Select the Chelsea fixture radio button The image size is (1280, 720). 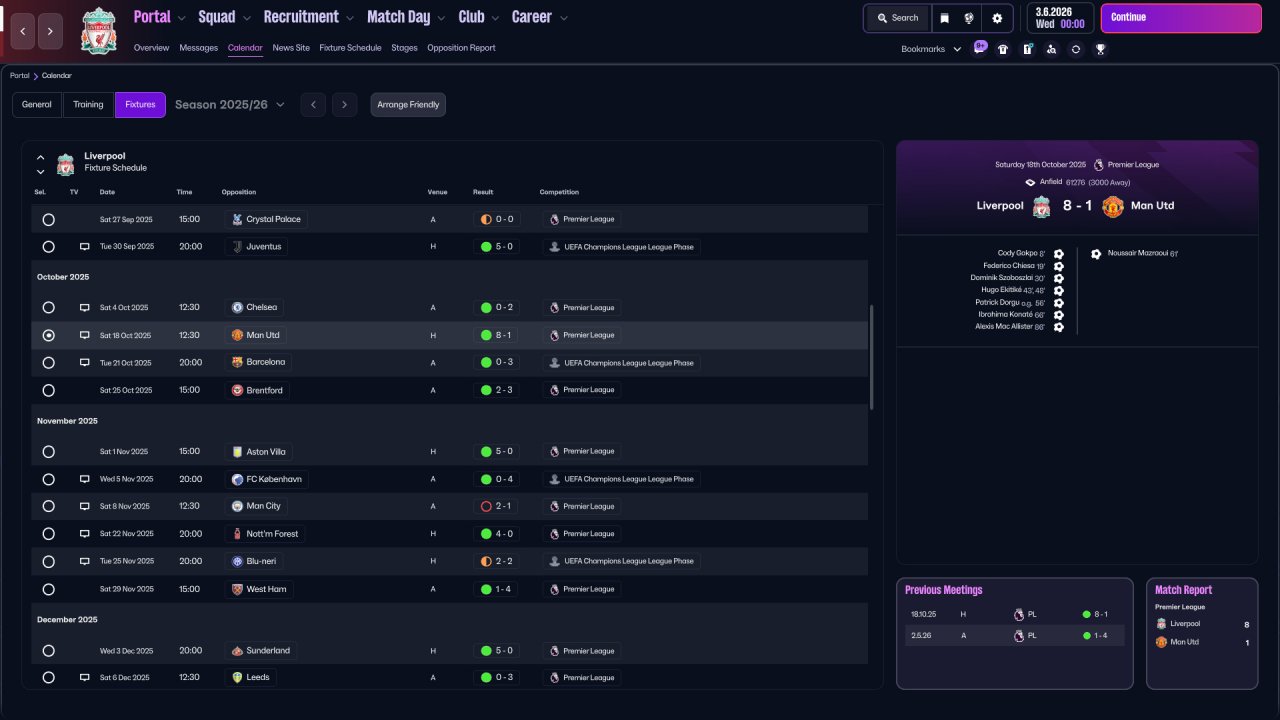point(48,307)
